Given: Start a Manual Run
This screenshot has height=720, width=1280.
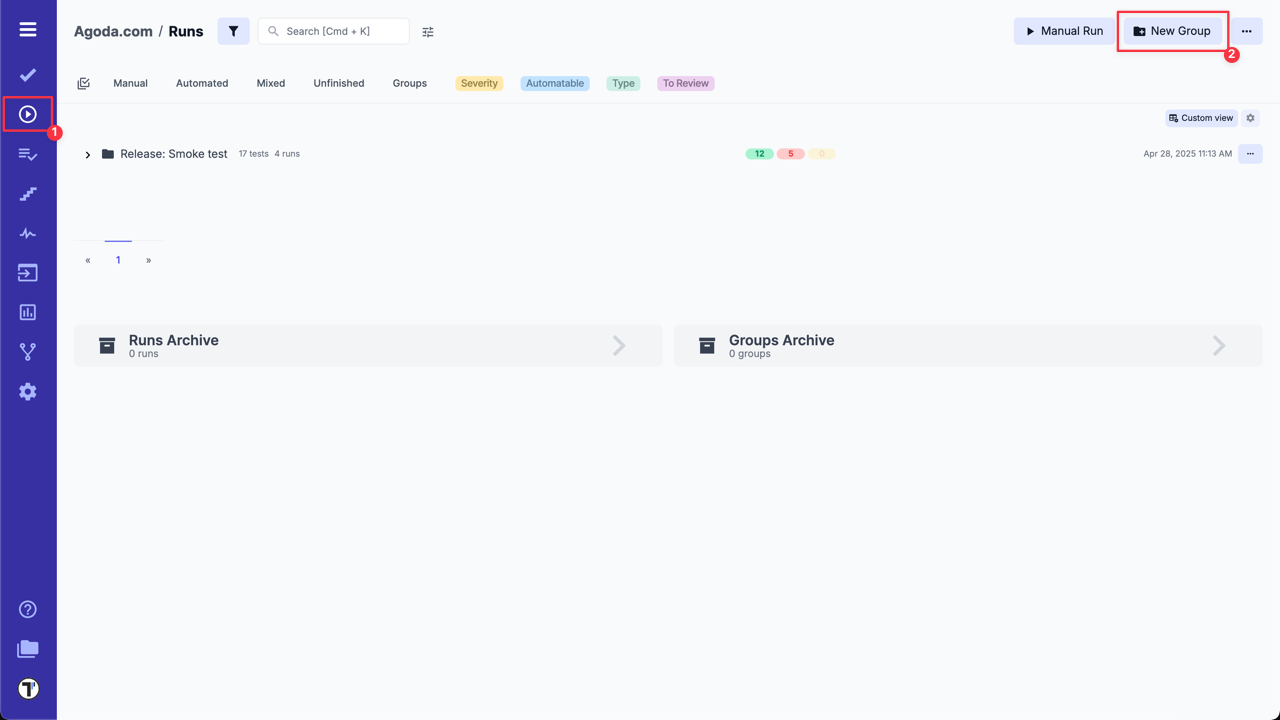Looking at the screenshot, I should (1063, 31).
